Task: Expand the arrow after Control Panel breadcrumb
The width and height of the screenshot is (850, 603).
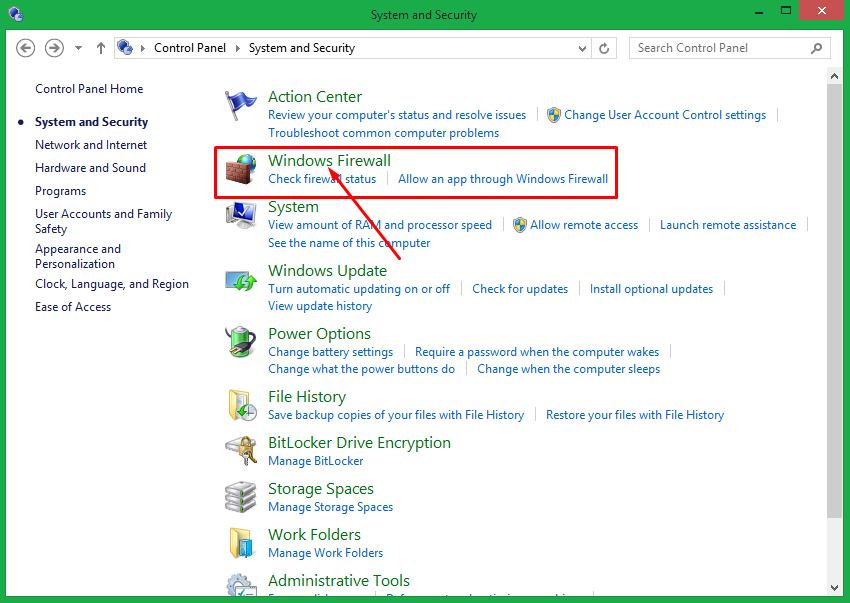Action: click(237, 48)
